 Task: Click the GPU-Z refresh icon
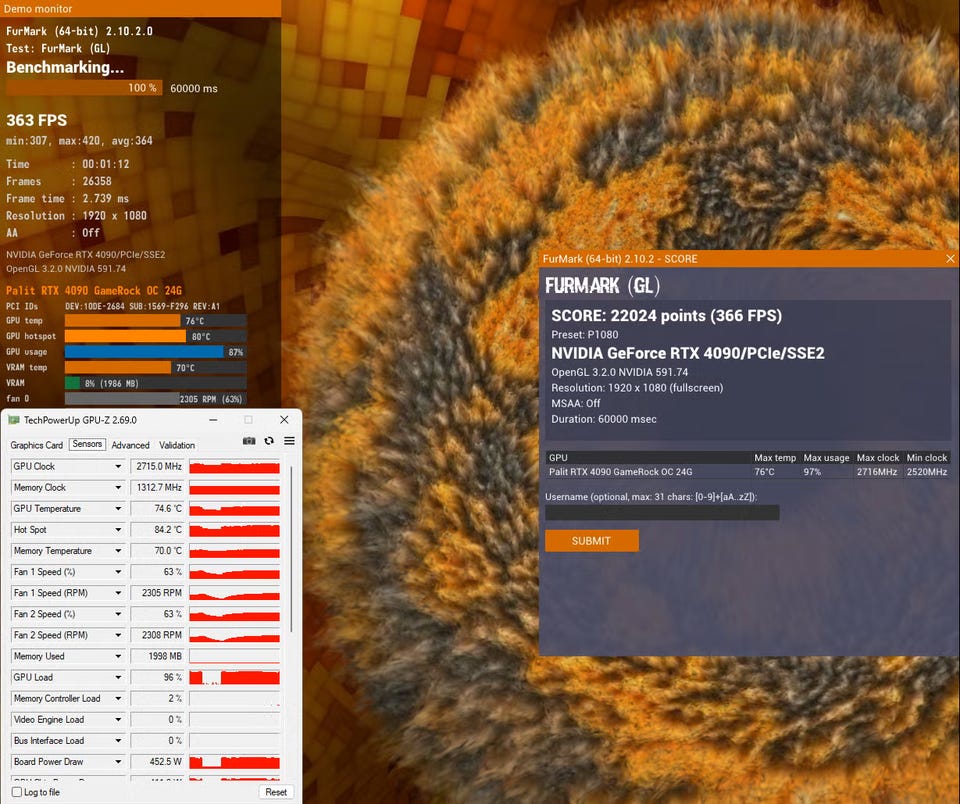click(x=269, y=441)
